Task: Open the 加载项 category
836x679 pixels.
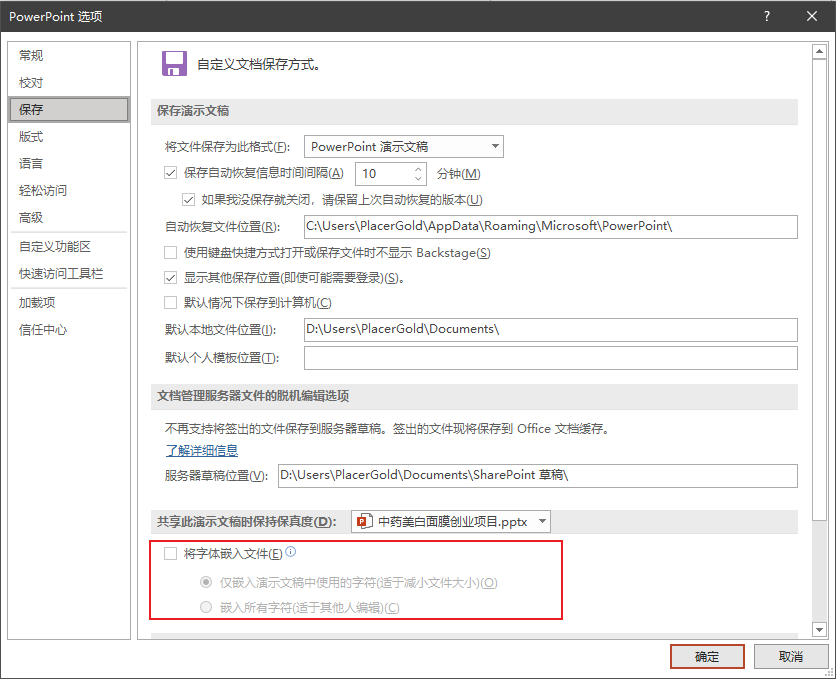Action: click(69, 303)
